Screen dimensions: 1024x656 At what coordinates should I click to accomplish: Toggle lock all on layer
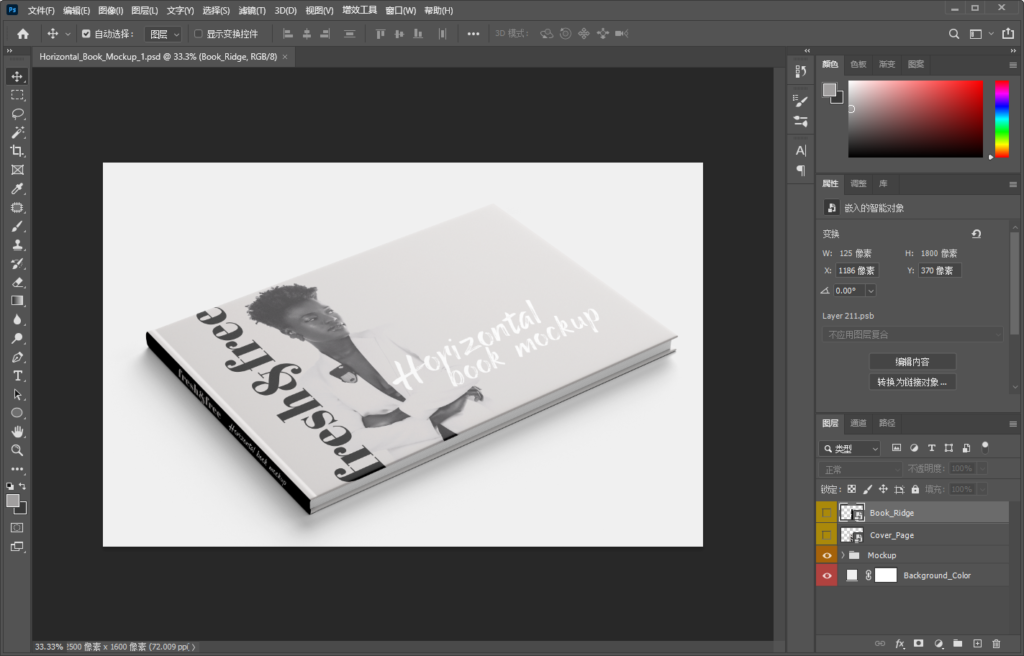[915, 489]
